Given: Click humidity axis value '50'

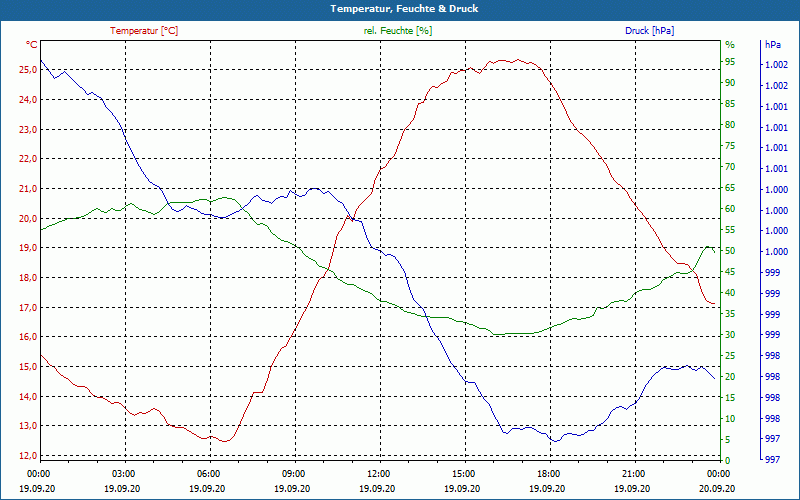Looking at the screenshot, I should 730,251.
